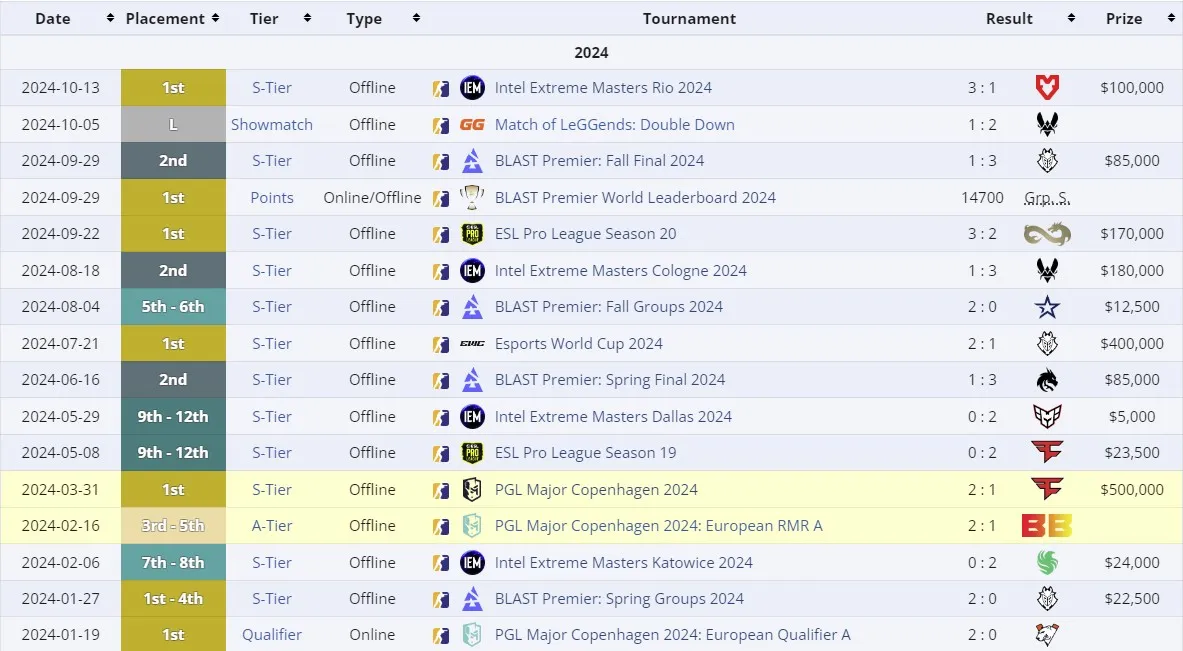Select the 1st - 4th placement cell

click(174, 598)
